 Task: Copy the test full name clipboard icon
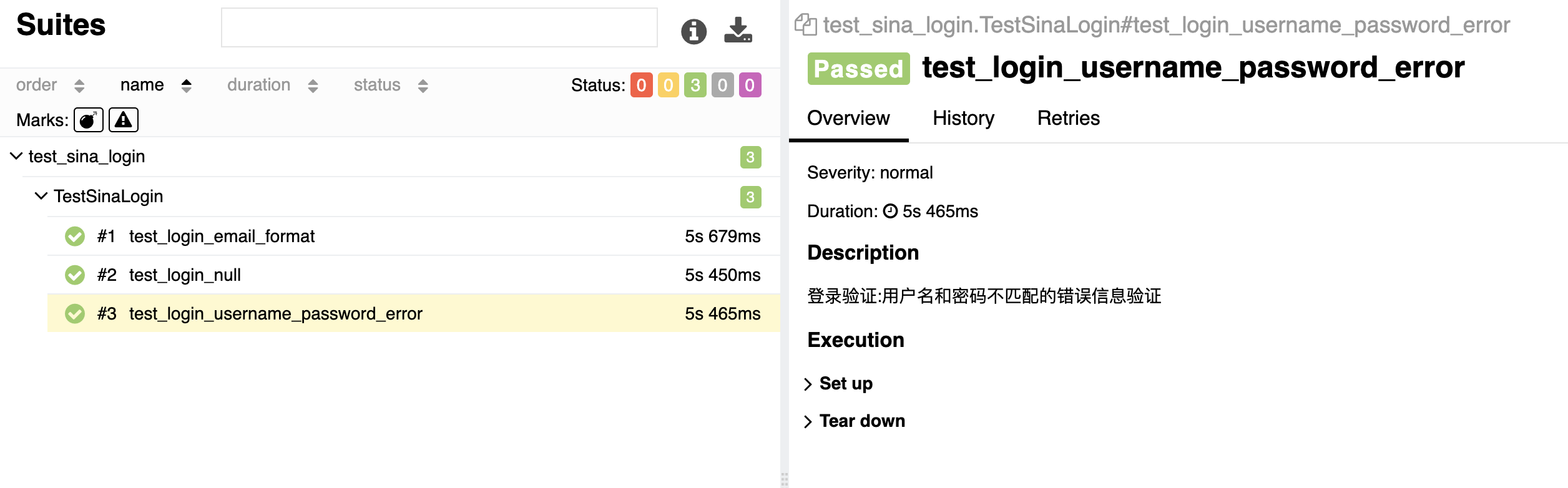pos(805,25)
